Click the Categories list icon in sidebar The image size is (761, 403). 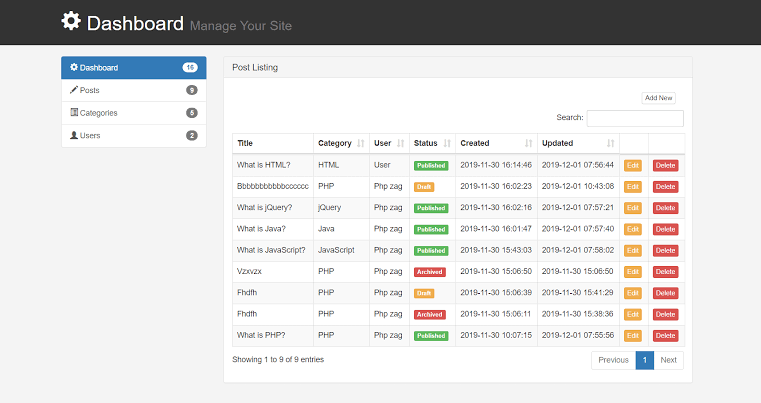[x=74, y=112]
